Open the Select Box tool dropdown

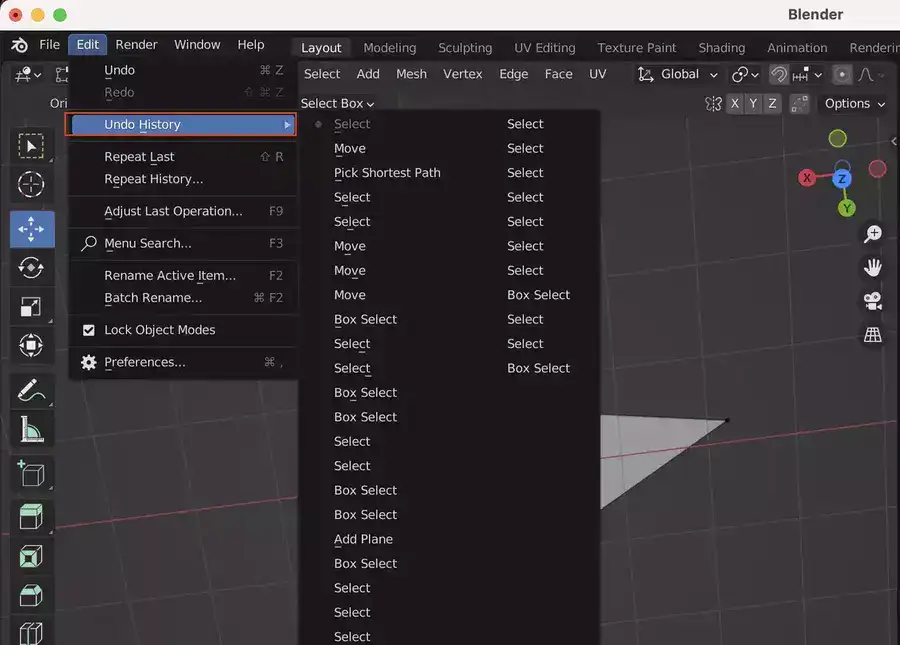pyautogui.click(x=338, y=104)
